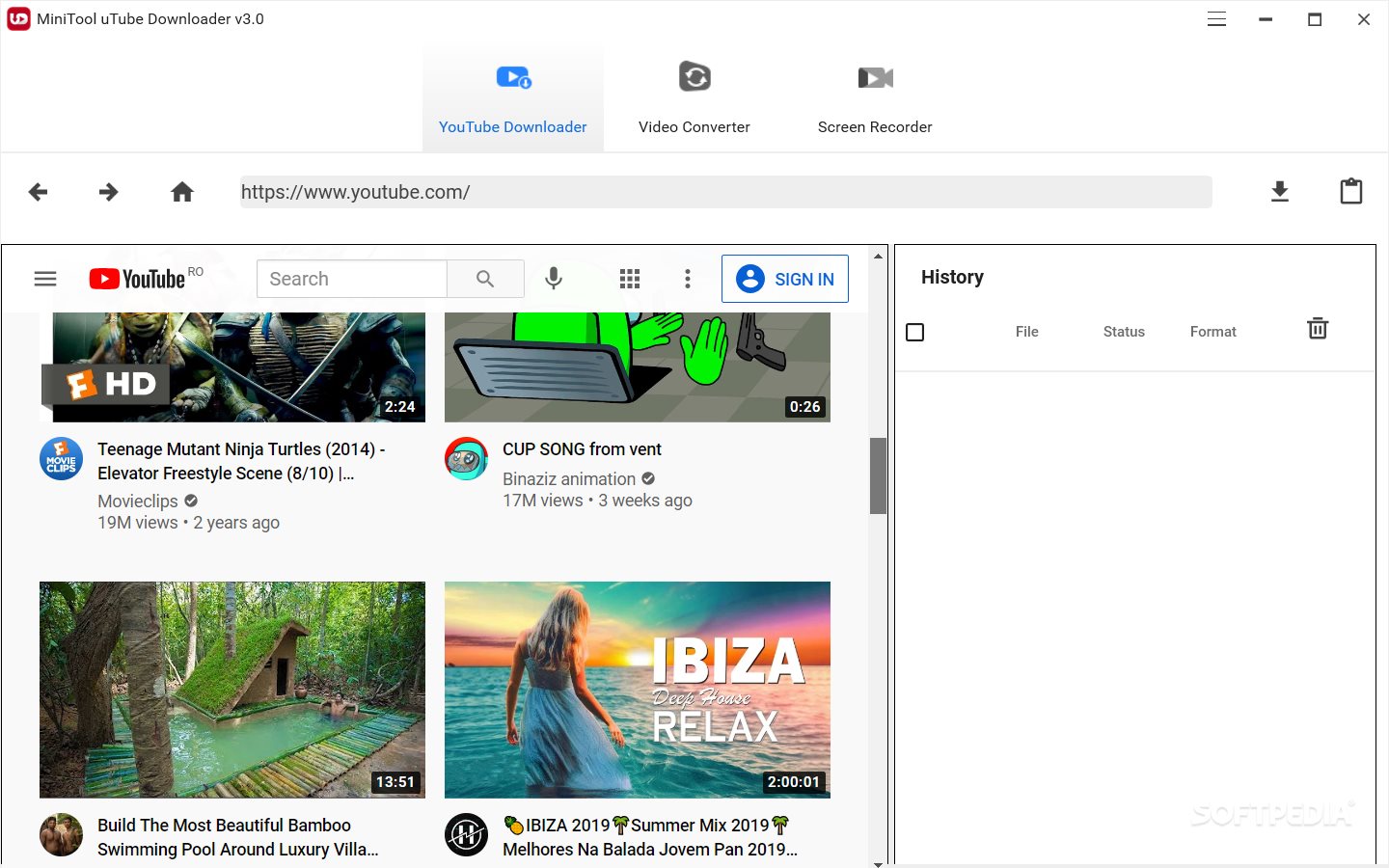
Task: Click the 17M views • 3 weeks ago text
Action: pyautogui.click(x=597, y=501)
